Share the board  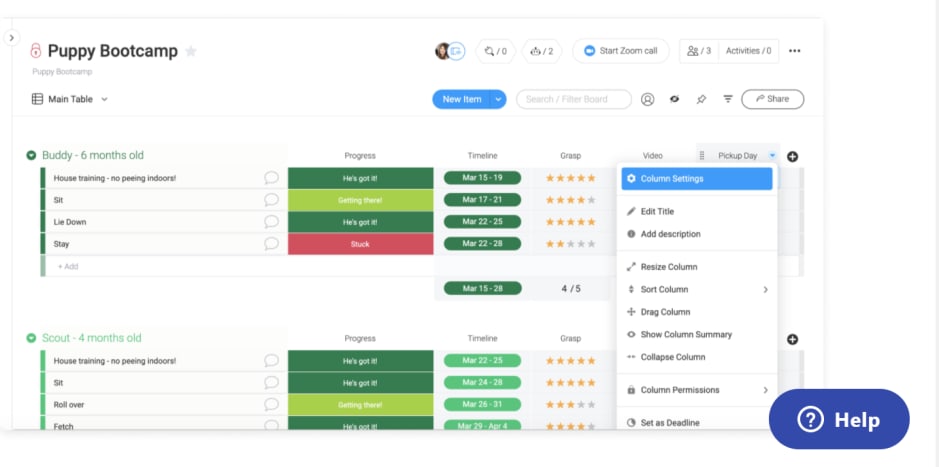[773, 99]
